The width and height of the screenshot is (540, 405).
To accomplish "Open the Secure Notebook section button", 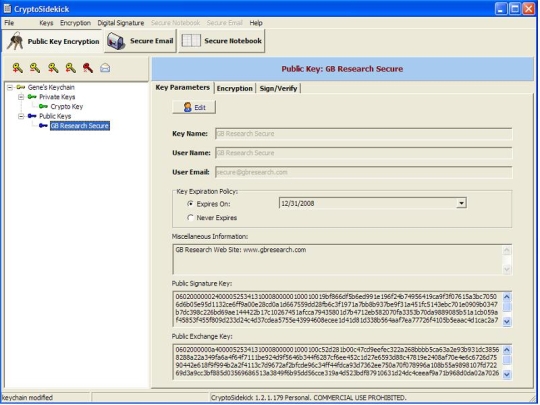I will point(221,41).
